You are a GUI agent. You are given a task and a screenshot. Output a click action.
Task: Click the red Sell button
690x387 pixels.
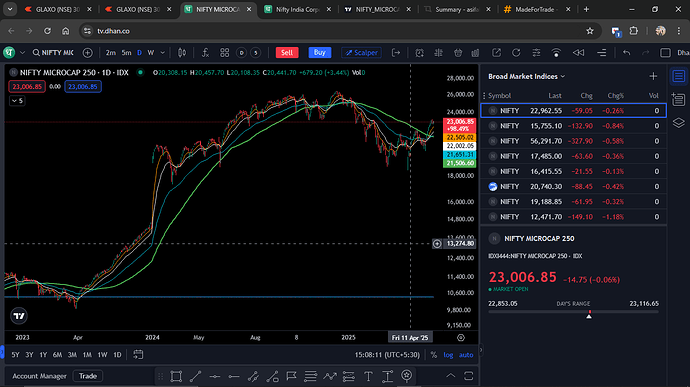[287, 53]
